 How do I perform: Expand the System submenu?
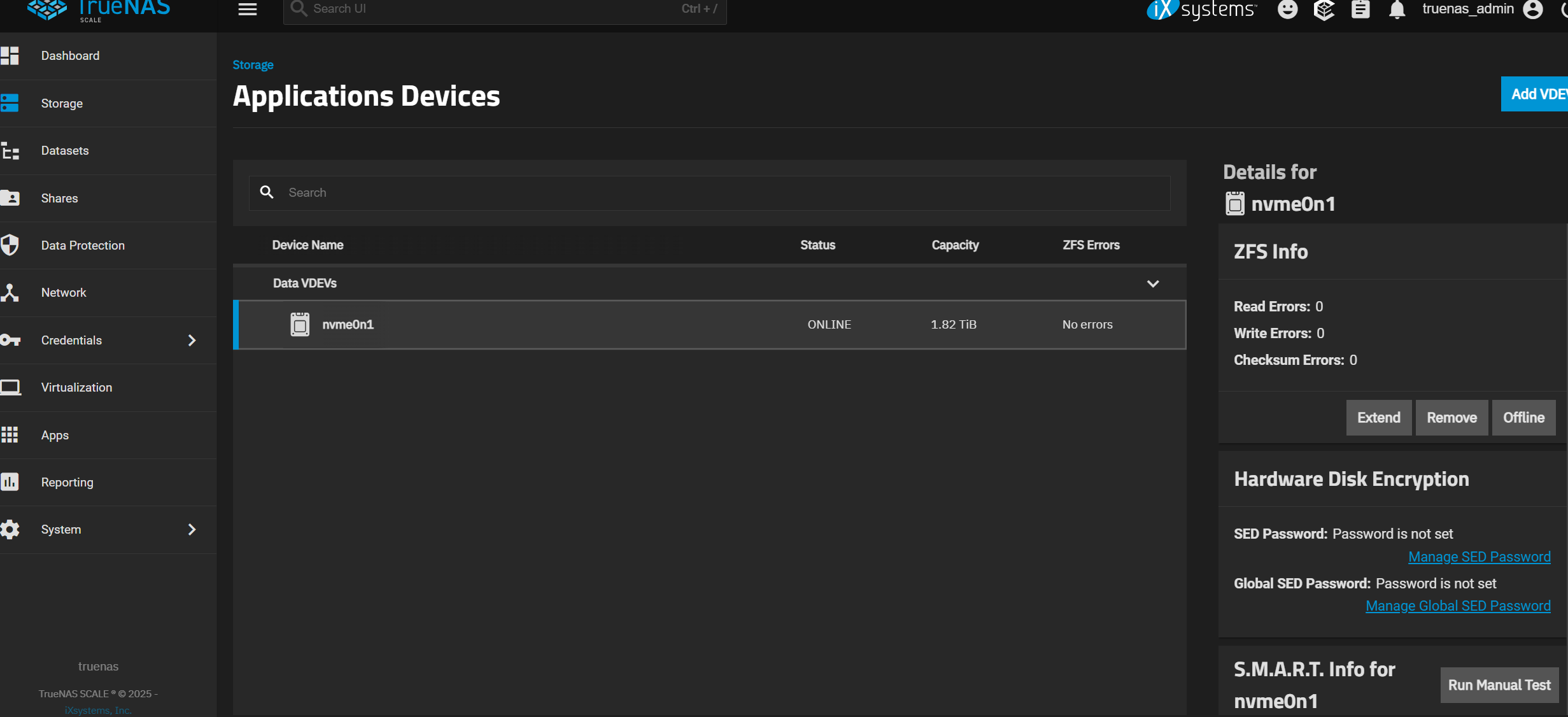tap(192, 529)
